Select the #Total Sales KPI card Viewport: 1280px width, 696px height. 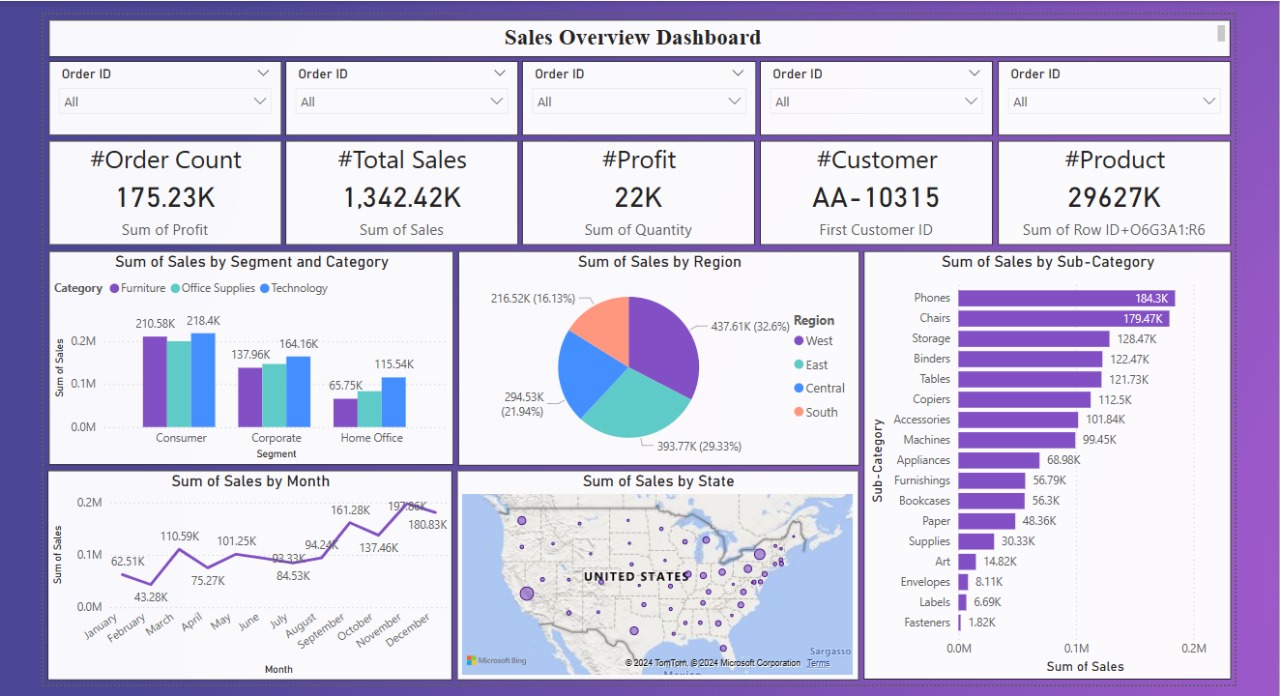[401, 190]
